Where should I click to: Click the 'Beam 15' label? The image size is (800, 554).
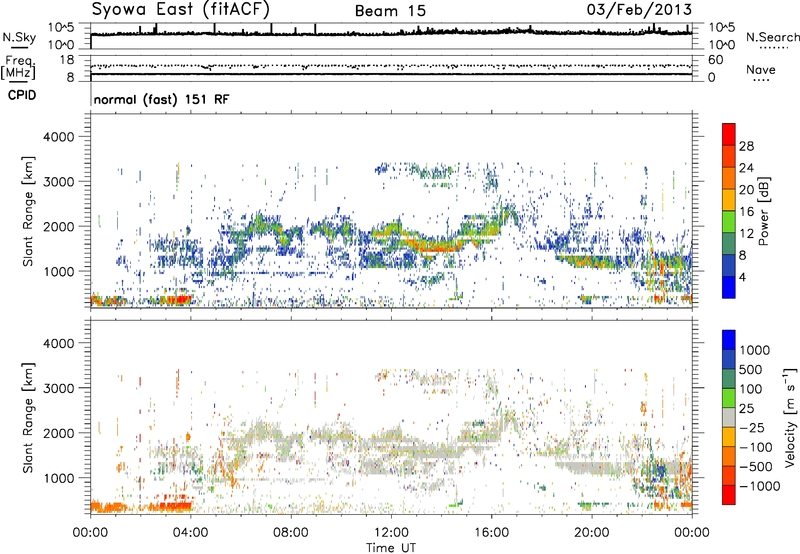point(390,11)
